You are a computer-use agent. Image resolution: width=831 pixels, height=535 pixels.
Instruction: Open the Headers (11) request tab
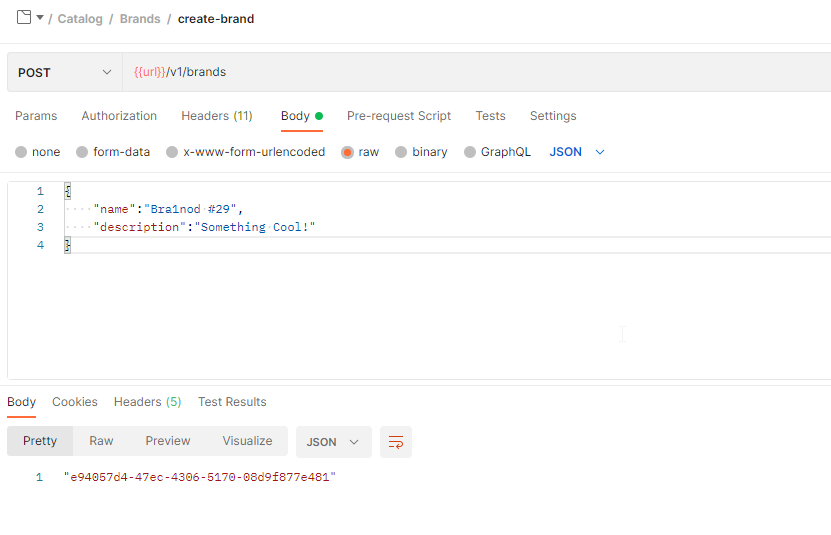tap(216, 116)
